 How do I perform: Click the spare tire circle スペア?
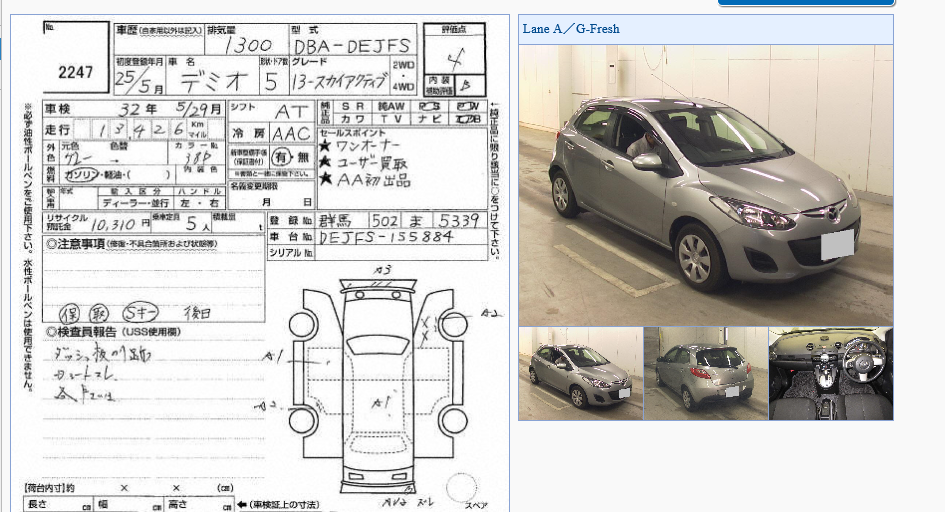click(462, 487)
